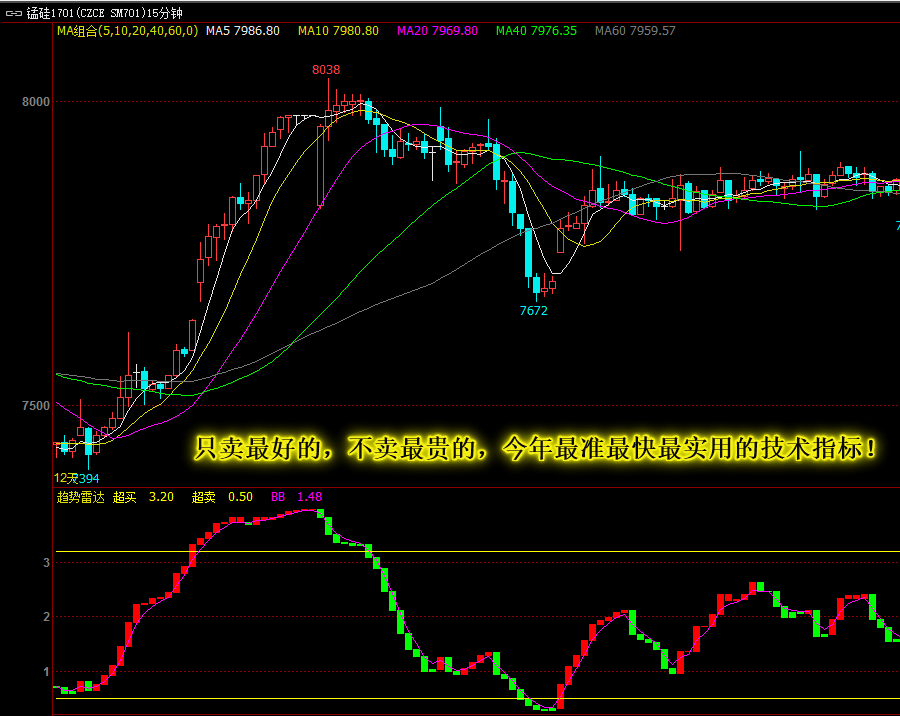Select the 锰硅1701 15分钟 chart title

pyautogui.click(x=104, y=13)
